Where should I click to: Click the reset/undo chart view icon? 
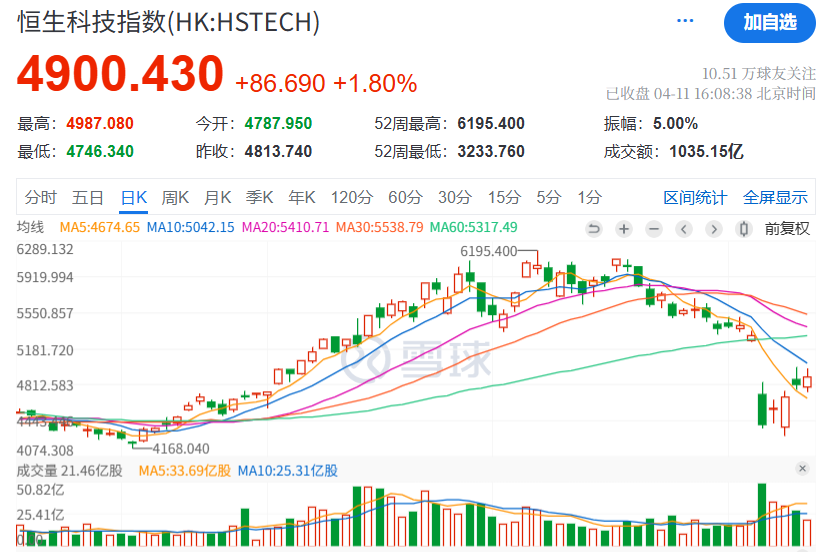tap(593, 229)
